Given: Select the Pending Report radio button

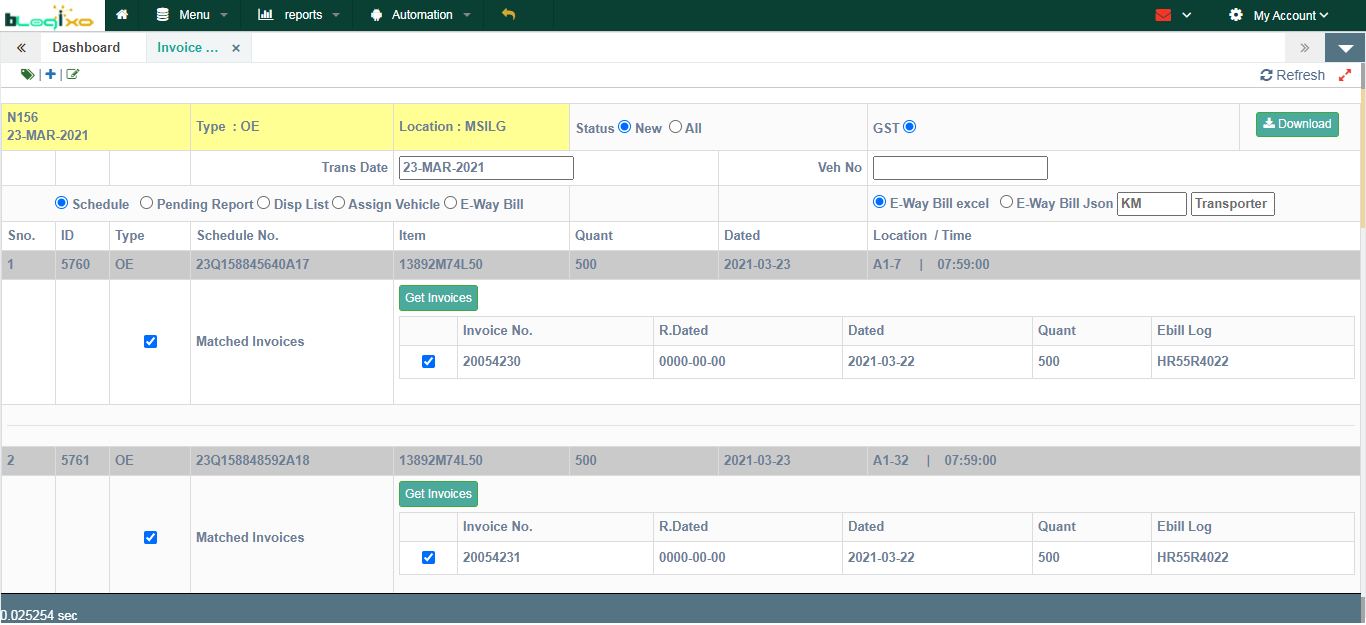Looking at the screenshot, I should (x=146, y=203).
